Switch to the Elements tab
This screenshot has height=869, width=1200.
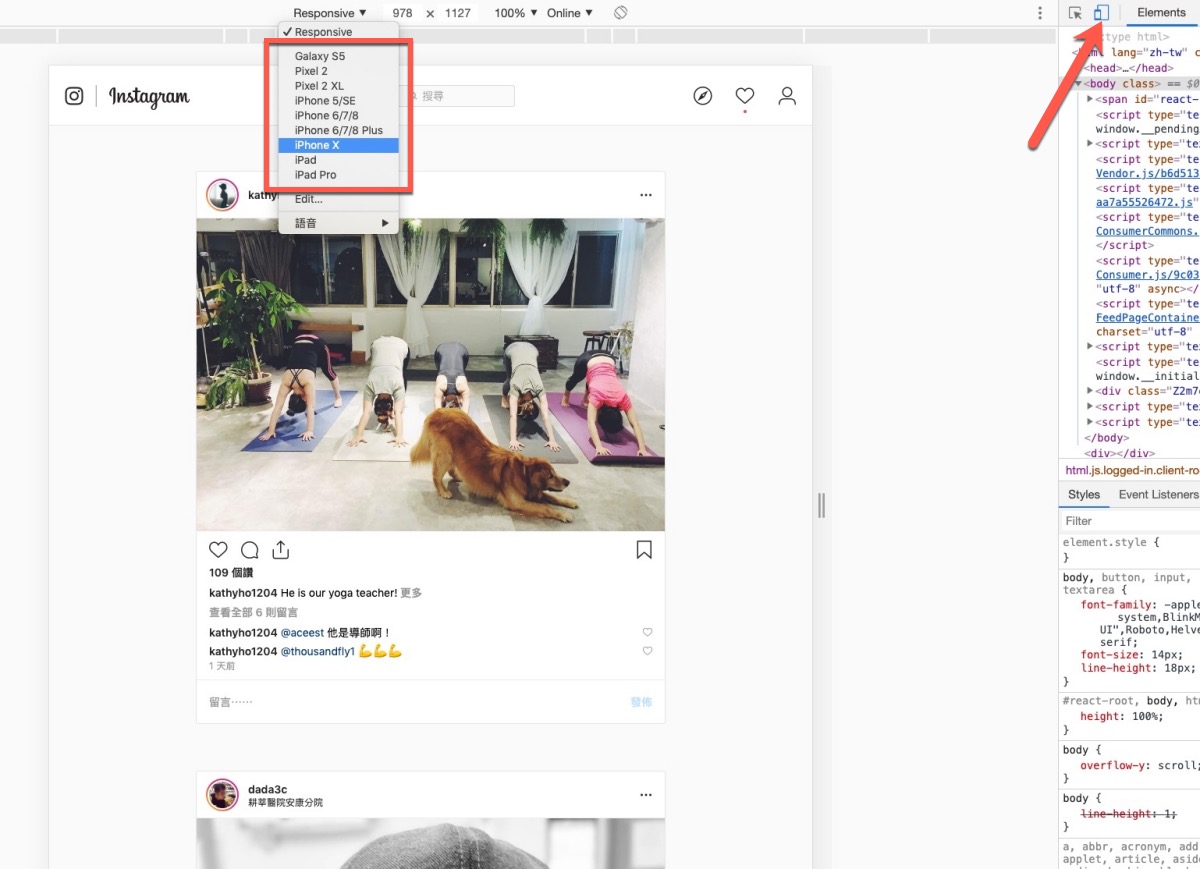coord(1161,13)
